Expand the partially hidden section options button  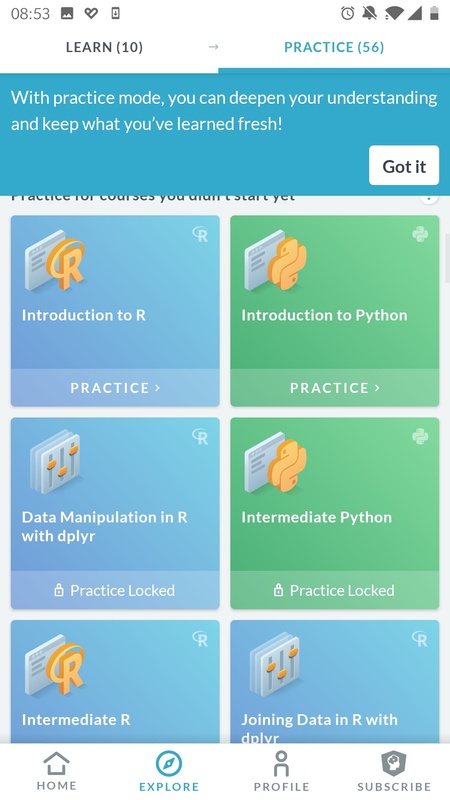[x=429, y=199]
